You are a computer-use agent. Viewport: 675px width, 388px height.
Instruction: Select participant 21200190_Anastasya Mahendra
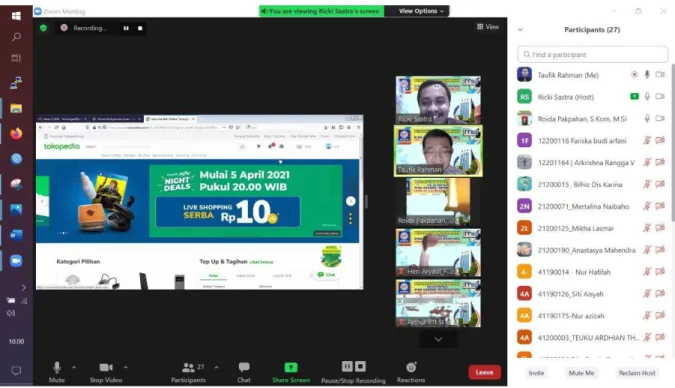[x=592, y=250]
